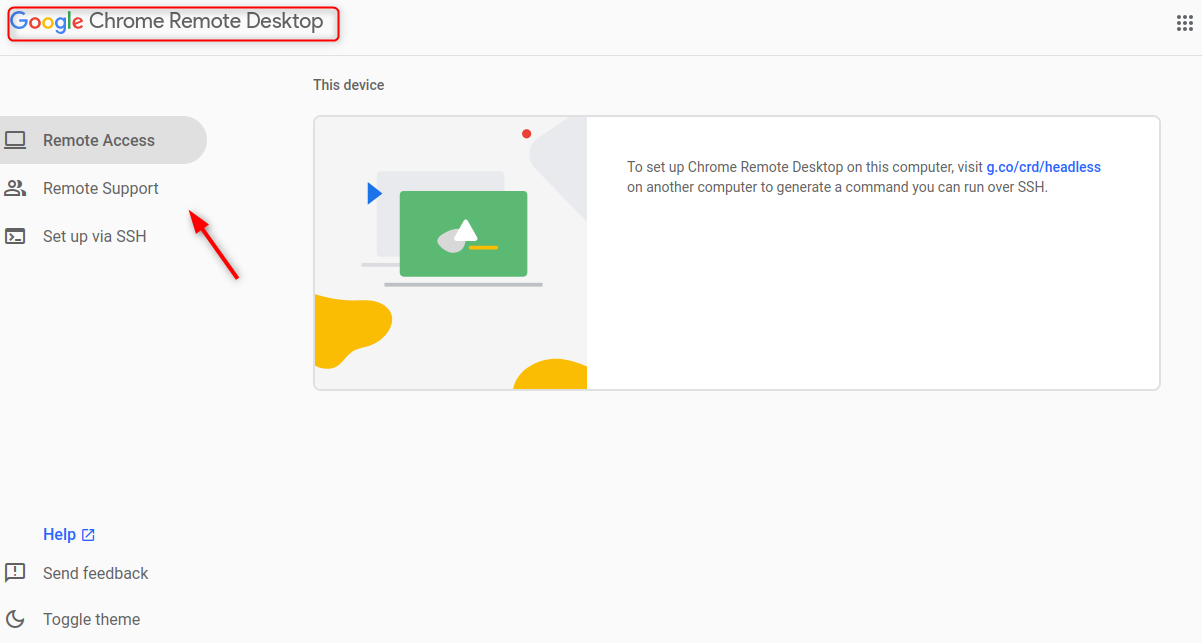
Task: Click the Toggle theme label
Action: pos(91,619)
